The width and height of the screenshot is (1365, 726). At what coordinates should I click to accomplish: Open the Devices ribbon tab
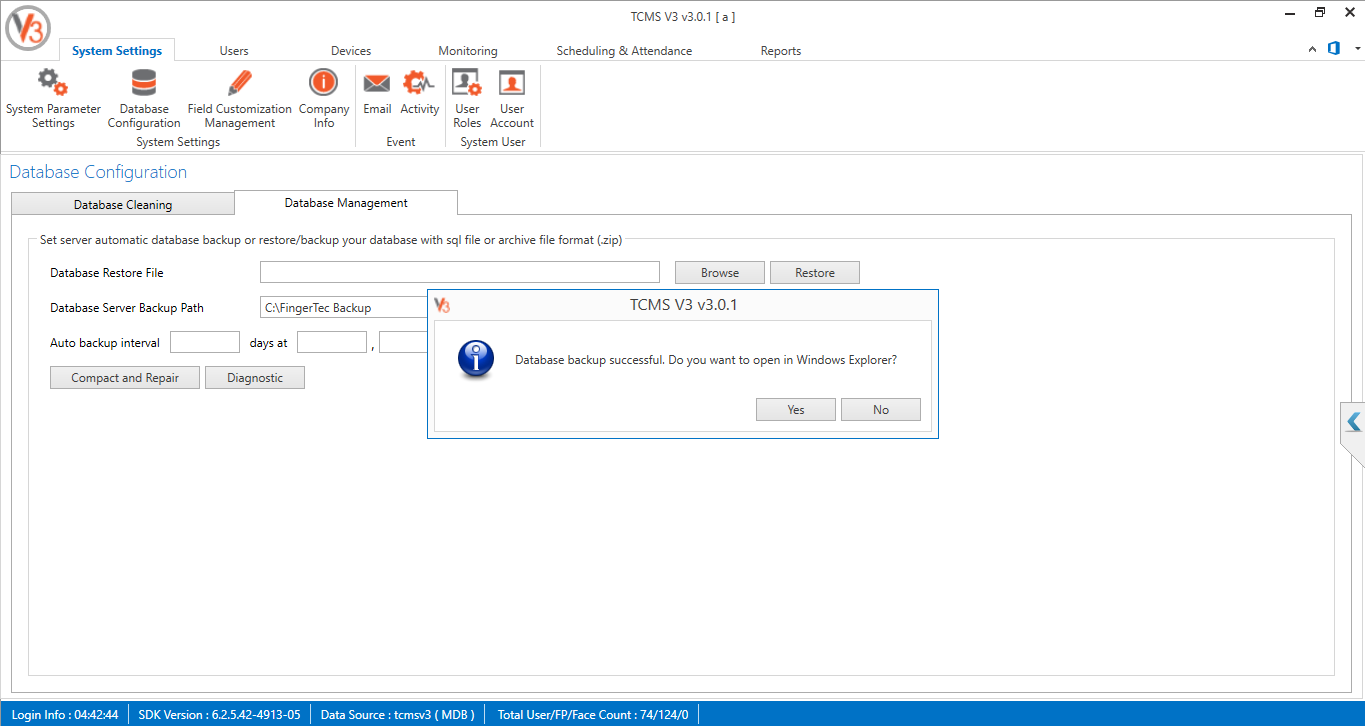(x=351, y=51)
